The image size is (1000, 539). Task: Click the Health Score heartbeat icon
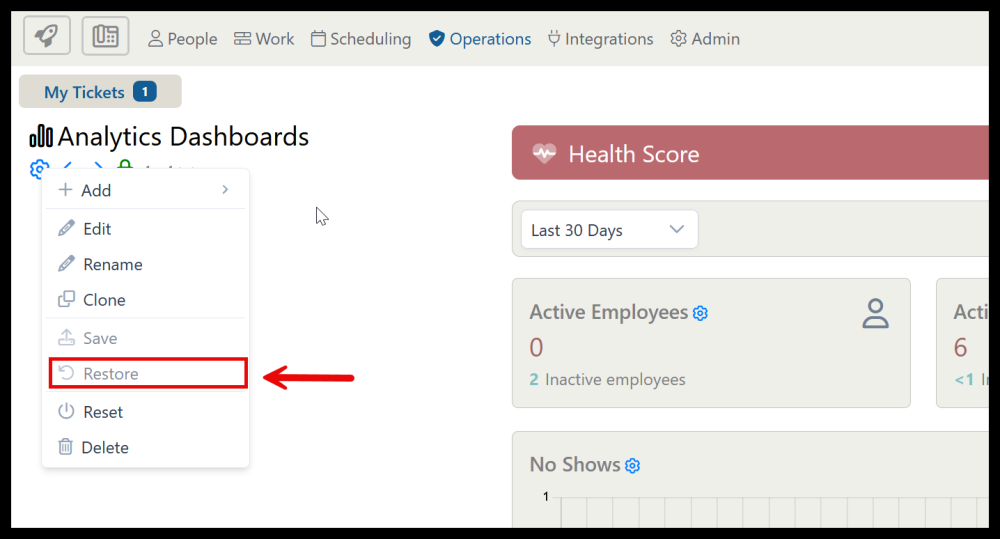[x=544, y=154]
